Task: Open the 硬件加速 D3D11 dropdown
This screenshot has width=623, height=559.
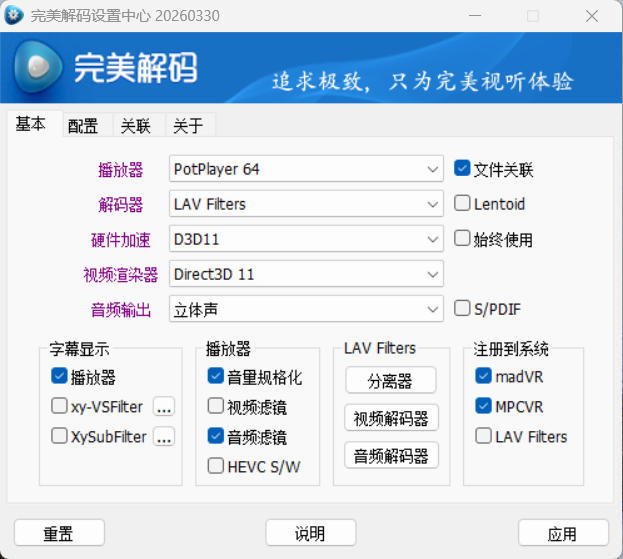Action: click(x=433, y=239)
